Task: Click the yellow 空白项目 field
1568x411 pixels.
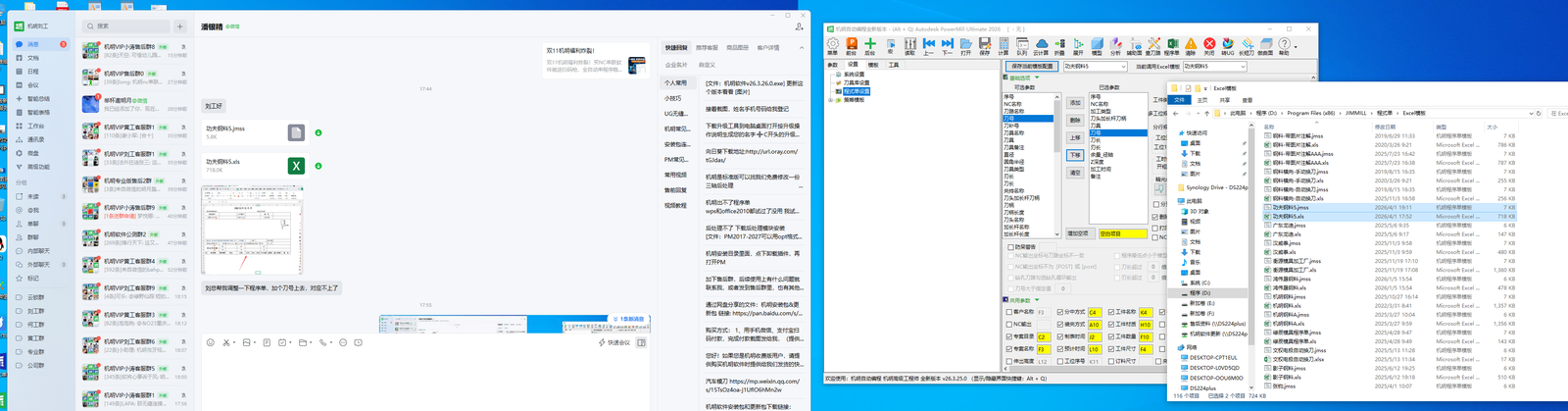Action: tap(1122, 233)
